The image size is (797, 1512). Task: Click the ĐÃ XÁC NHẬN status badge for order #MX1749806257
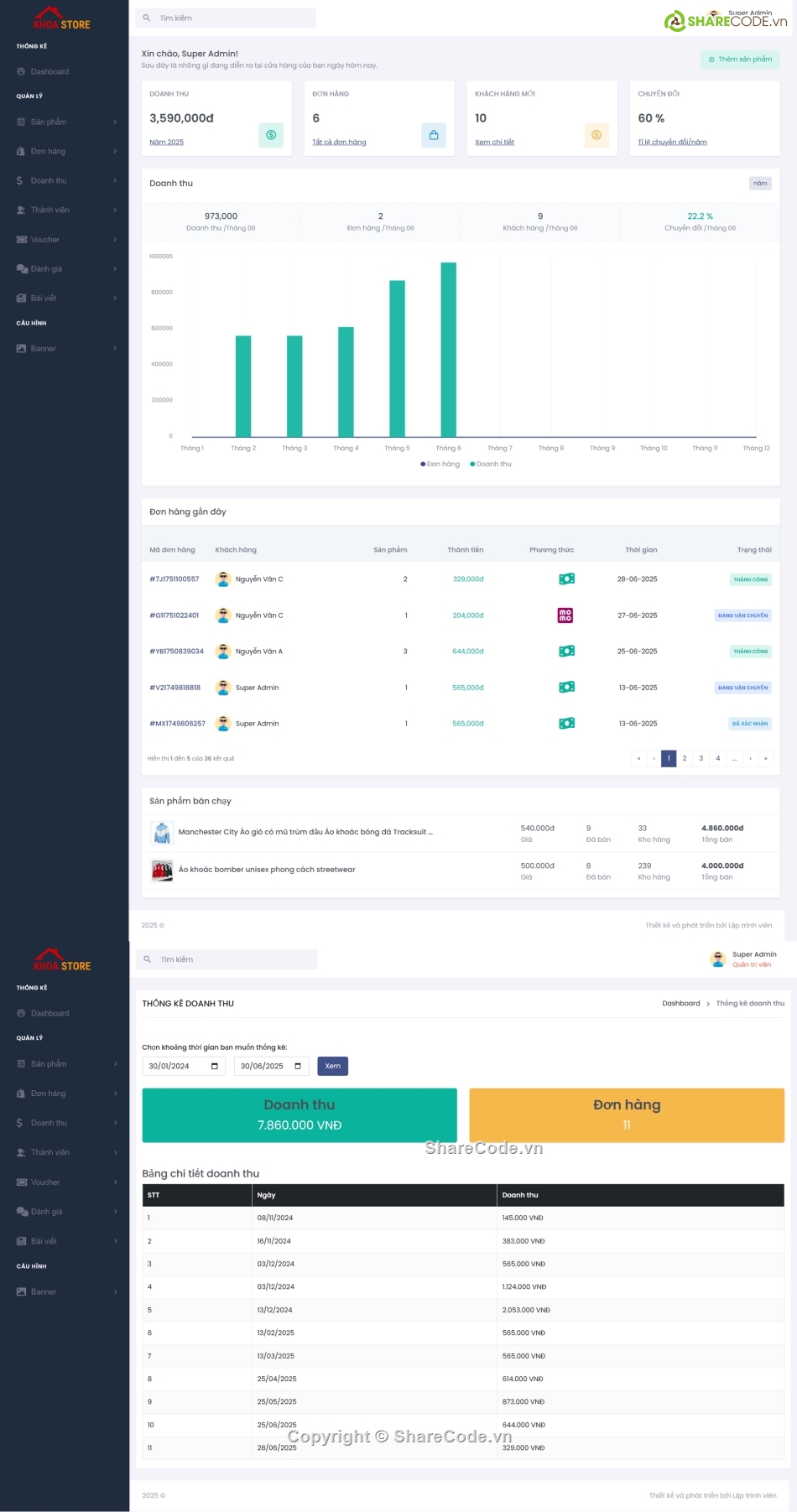click(x=750, y=724)
